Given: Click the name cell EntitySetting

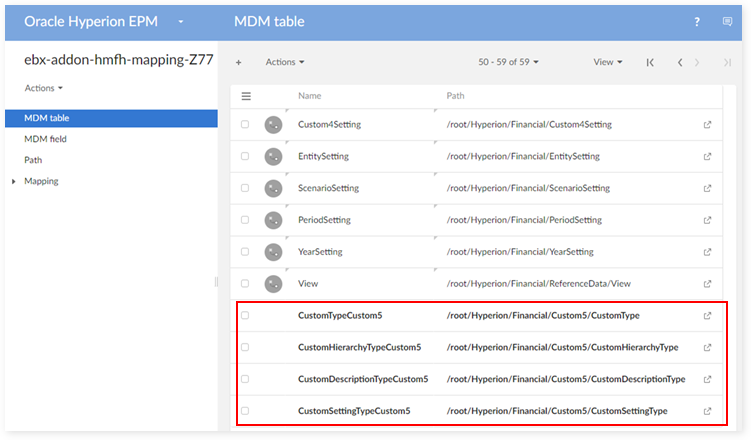Looking at the screenshot, I should (323, 157).
